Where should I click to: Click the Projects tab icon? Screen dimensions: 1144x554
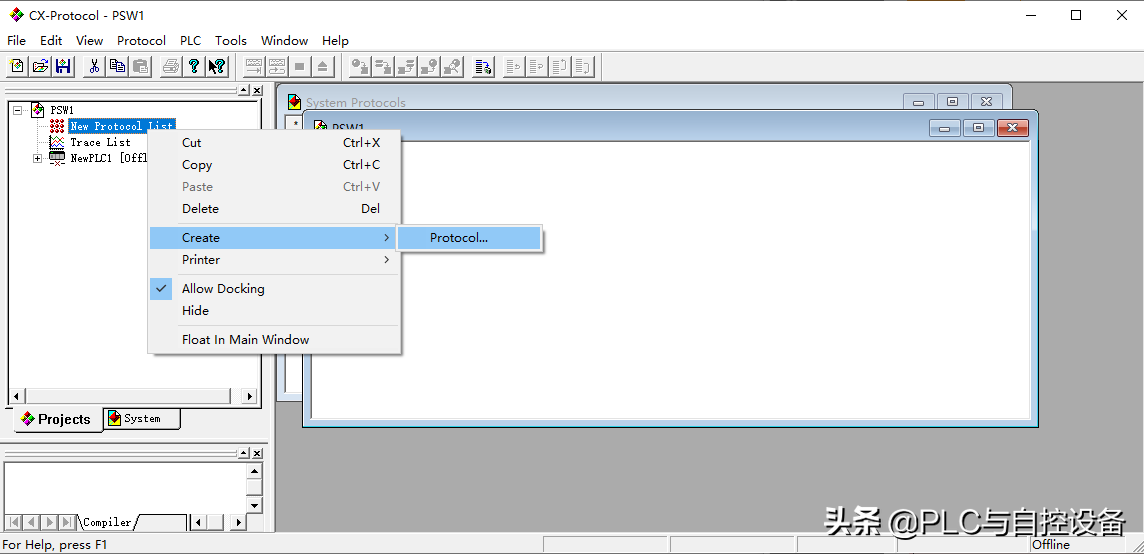[x=28, y=419]
